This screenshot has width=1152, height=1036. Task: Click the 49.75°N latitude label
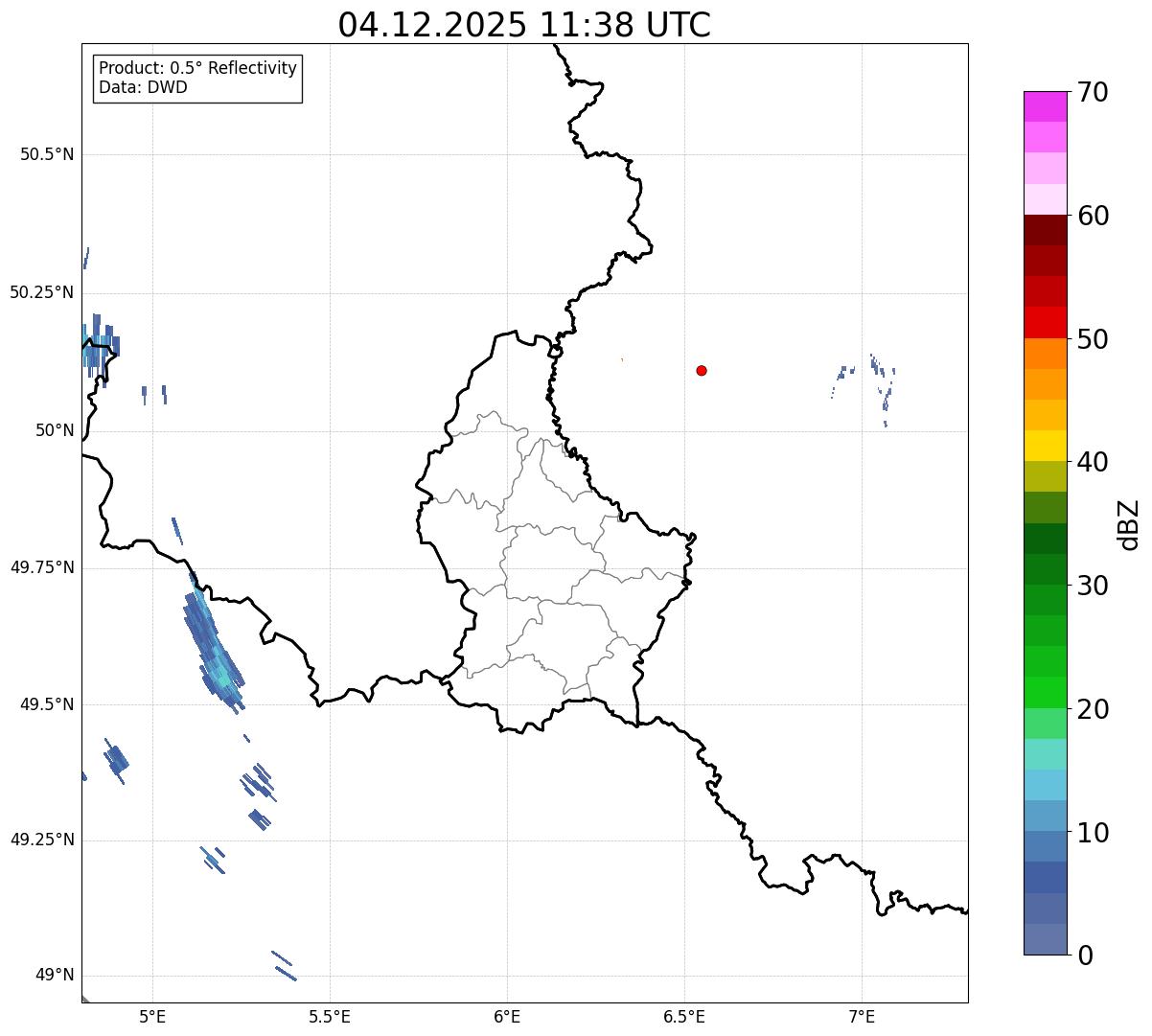coord(42,567)
